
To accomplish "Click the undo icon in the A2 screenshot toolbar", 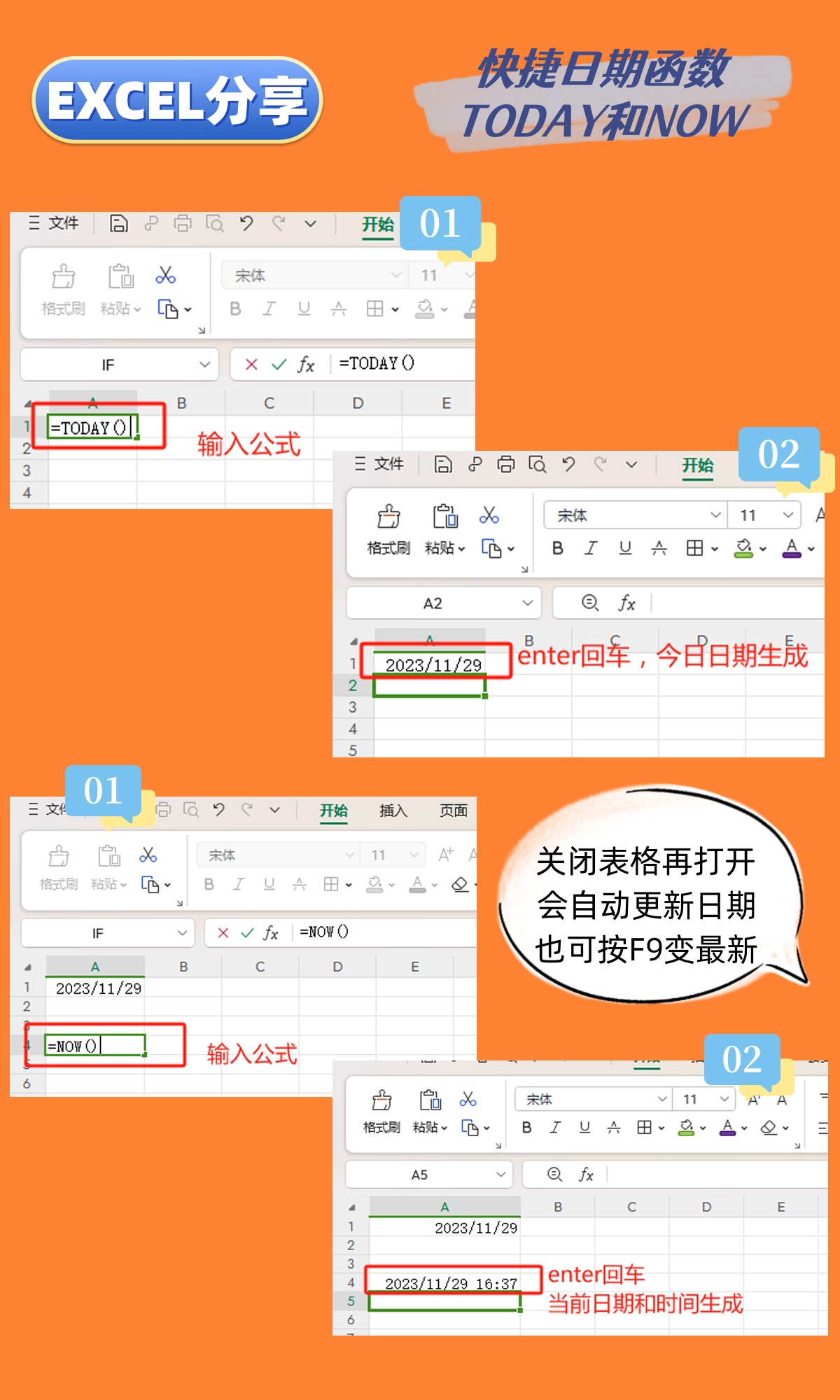I will pos(568,464).
